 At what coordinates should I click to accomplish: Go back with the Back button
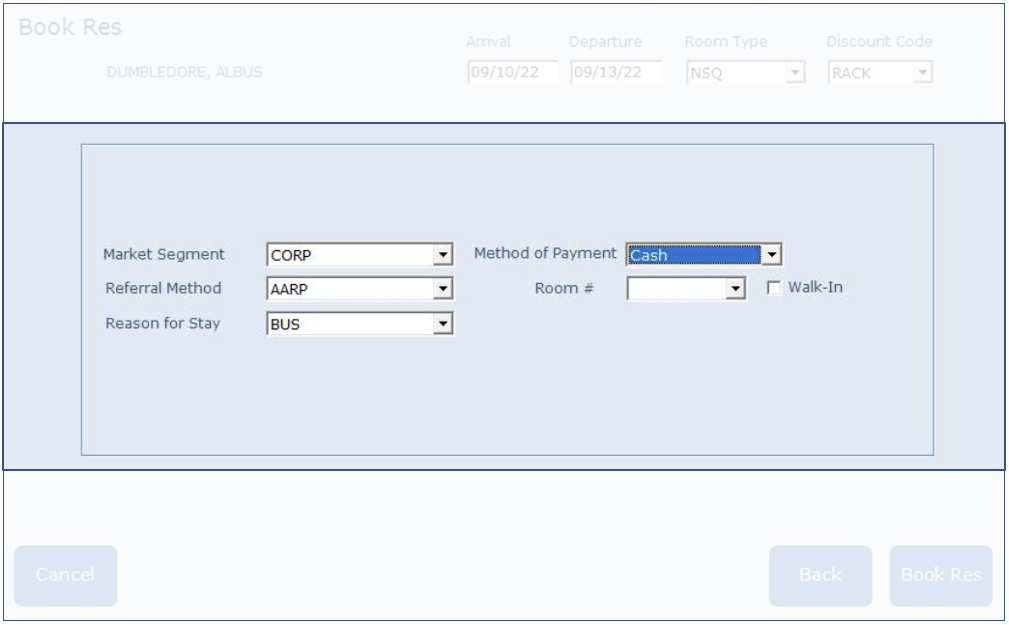(820, 575)
